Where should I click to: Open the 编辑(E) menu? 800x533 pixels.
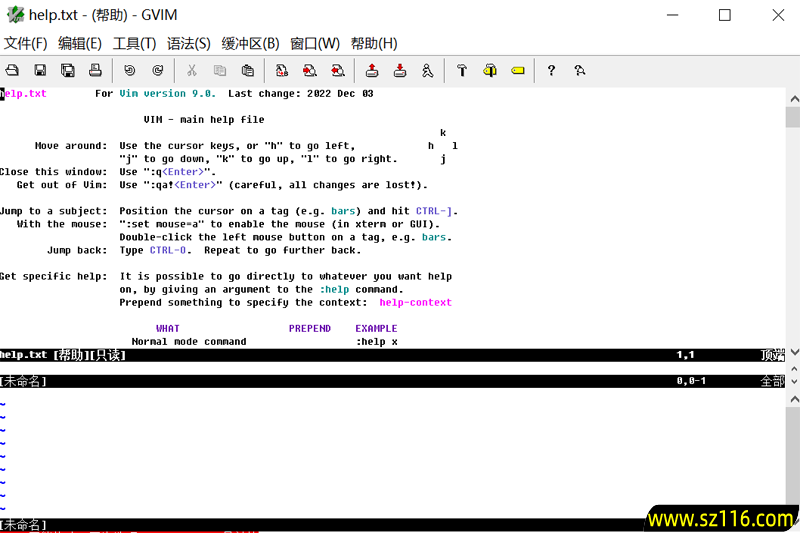coord(80,43)
